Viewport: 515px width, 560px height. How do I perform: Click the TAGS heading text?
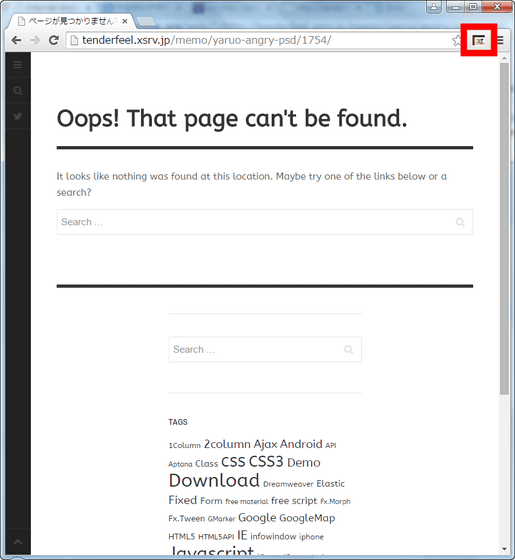tap(178, 422)
